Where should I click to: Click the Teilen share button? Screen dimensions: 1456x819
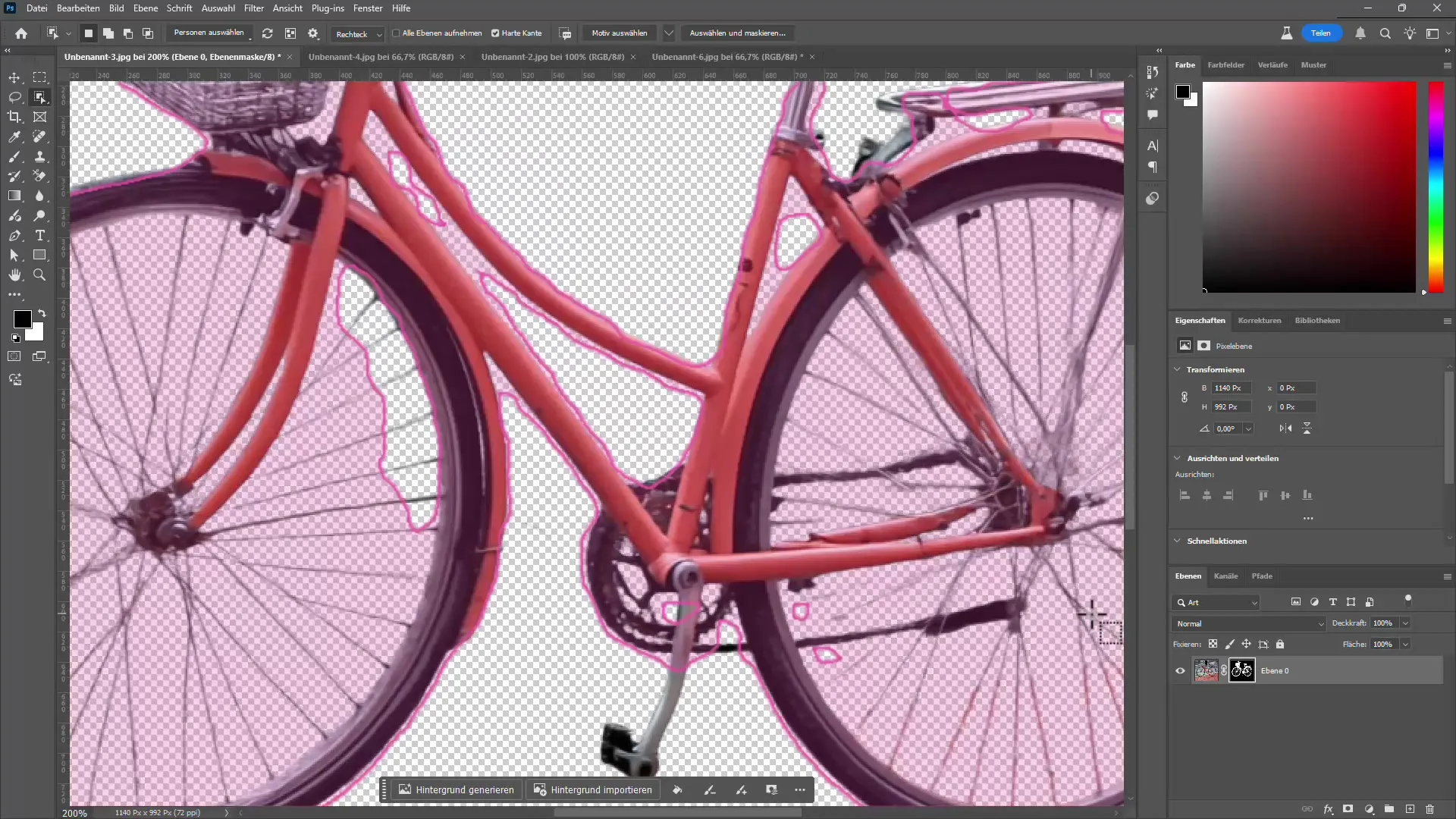coord(1321,33)
